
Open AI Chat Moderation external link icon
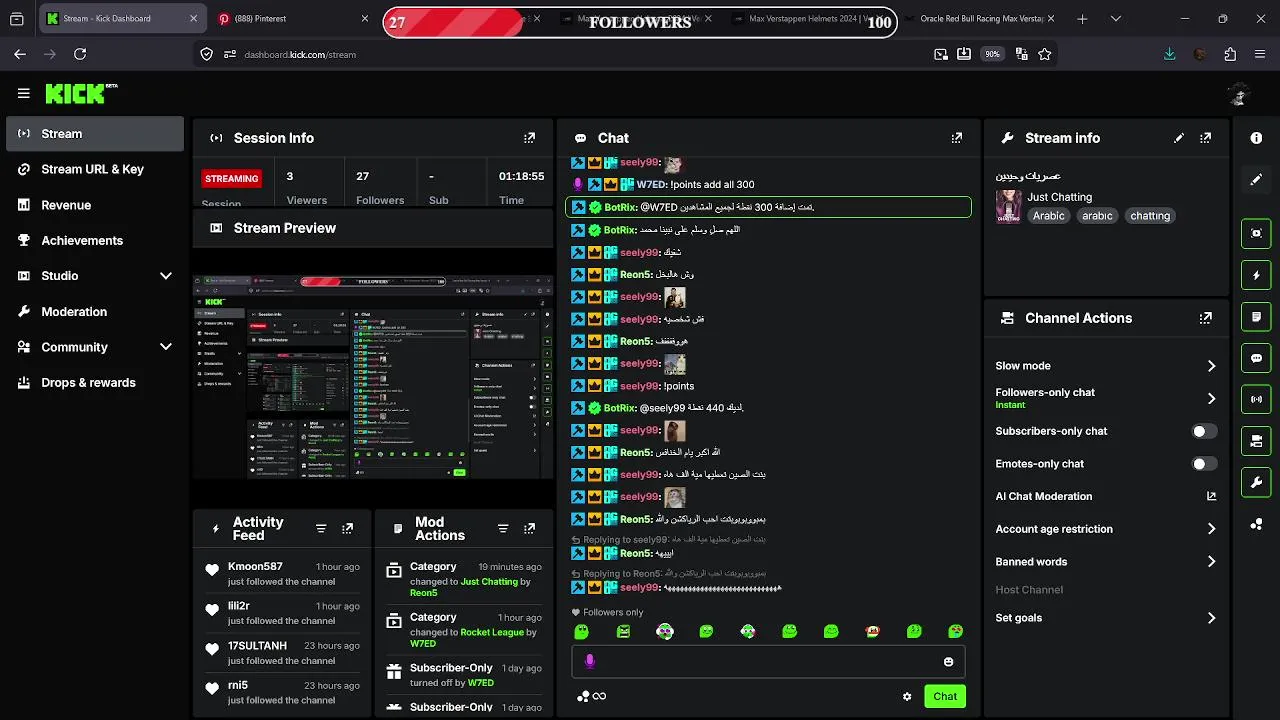click(1211, 496)
